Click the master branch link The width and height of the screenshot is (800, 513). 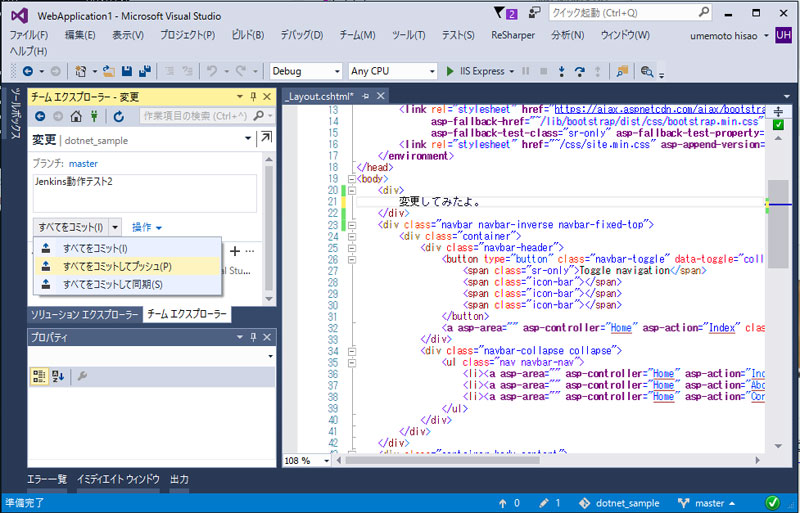83,164
